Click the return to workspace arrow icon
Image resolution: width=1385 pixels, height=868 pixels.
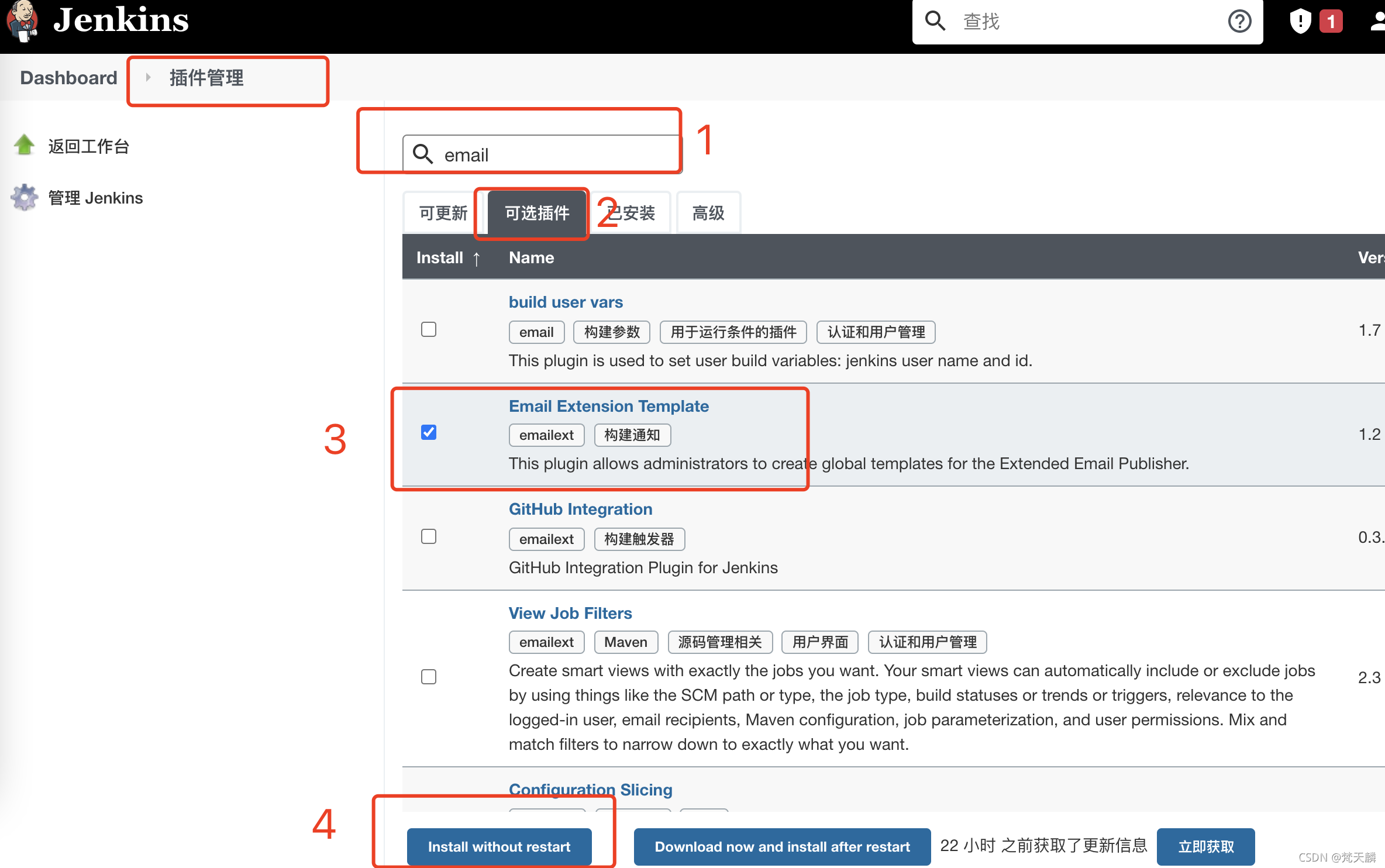(x=24, y=145)
